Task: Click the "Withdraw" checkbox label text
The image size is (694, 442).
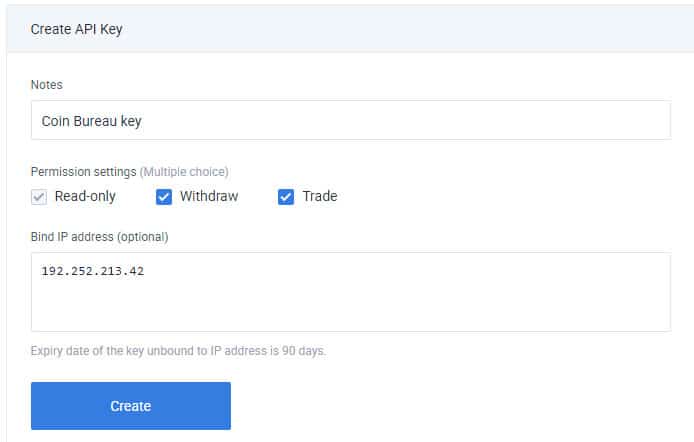Action: tap(209, 196)
